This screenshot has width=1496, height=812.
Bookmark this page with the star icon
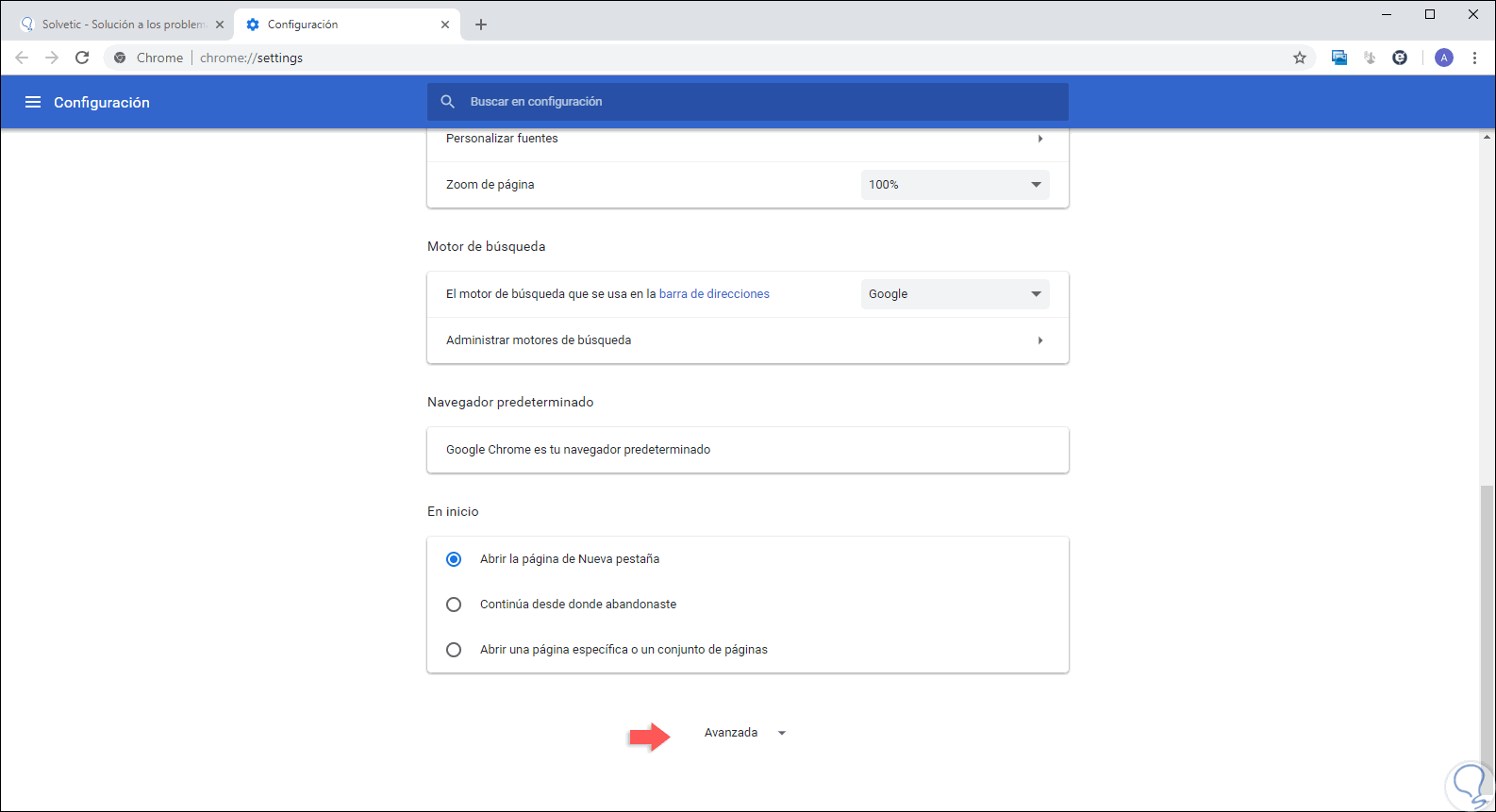[x=1300, y=58]
